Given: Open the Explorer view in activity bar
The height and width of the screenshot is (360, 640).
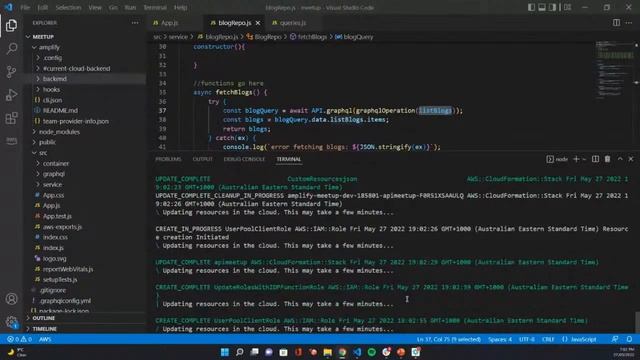Looking at the screenshot, I should [11, 25].
